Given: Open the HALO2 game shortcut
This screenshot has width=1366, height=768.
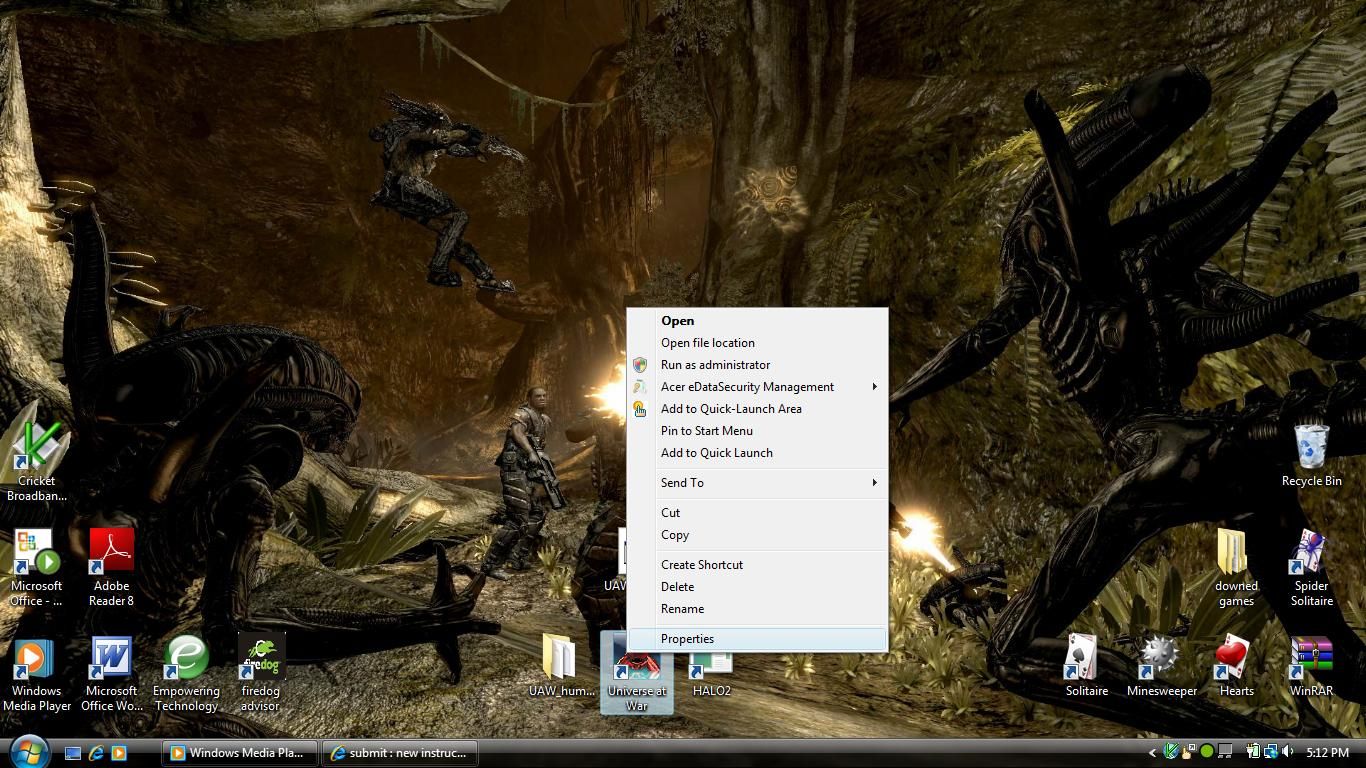Looking at the screenshot, I should (x=711, y=663).
